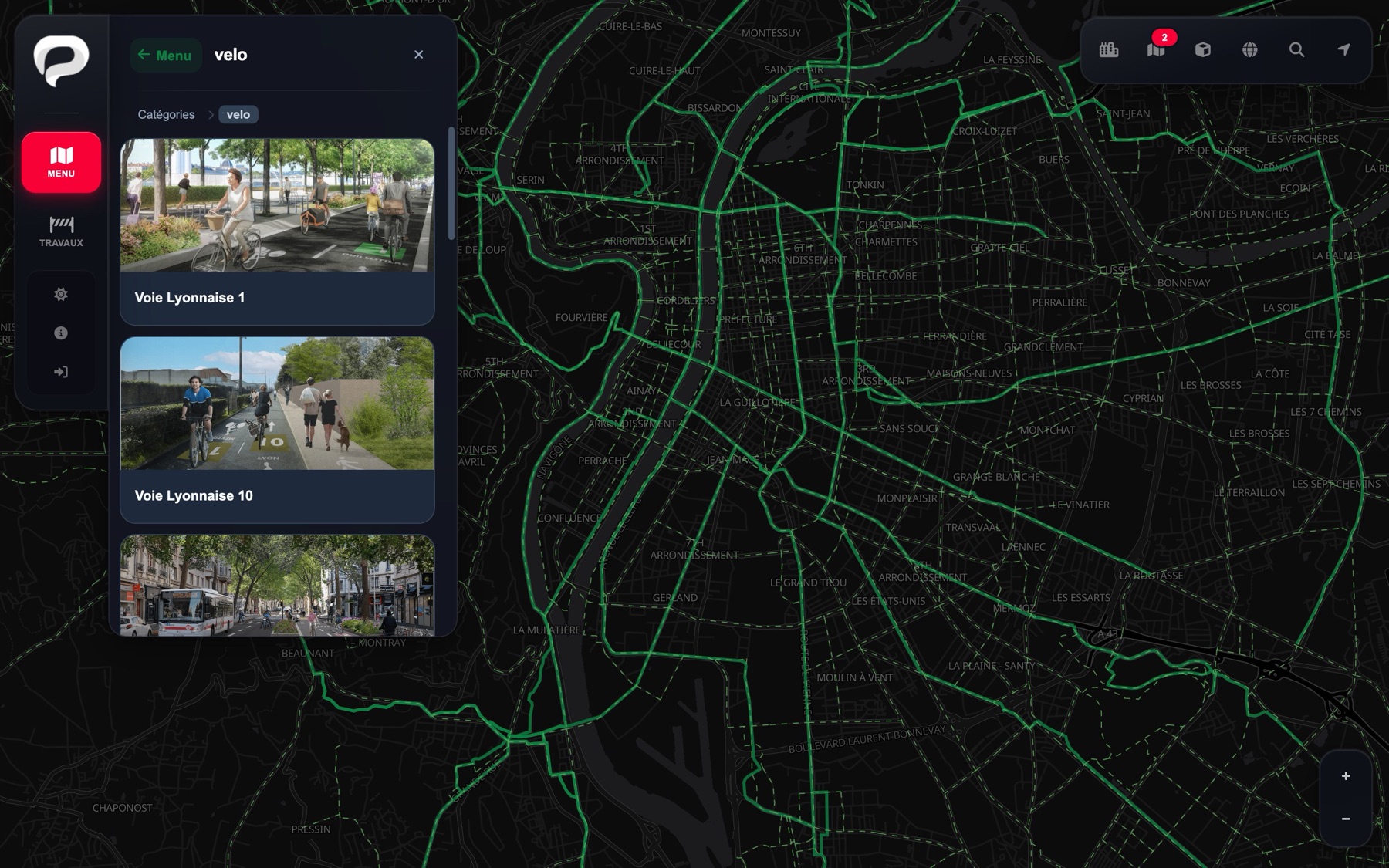Click the Catégories breadcrumb link
Viewport: 1389px width, 868px height.
tap(166, 114)
